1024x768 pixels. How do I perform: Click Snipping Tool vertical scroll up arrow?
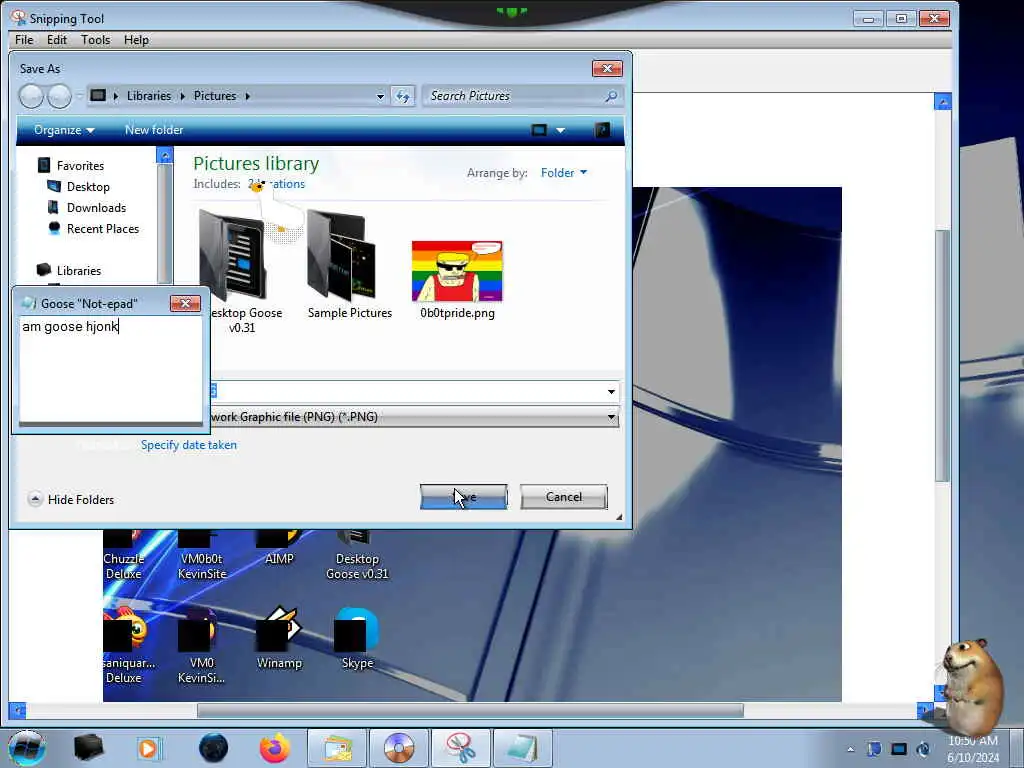[942, 101]
